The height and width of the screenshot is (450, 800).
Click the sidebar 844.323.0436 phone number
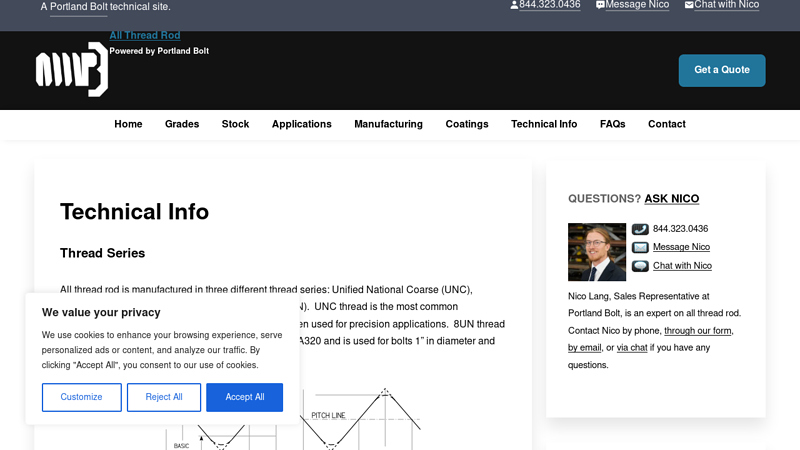click(680, 229)
